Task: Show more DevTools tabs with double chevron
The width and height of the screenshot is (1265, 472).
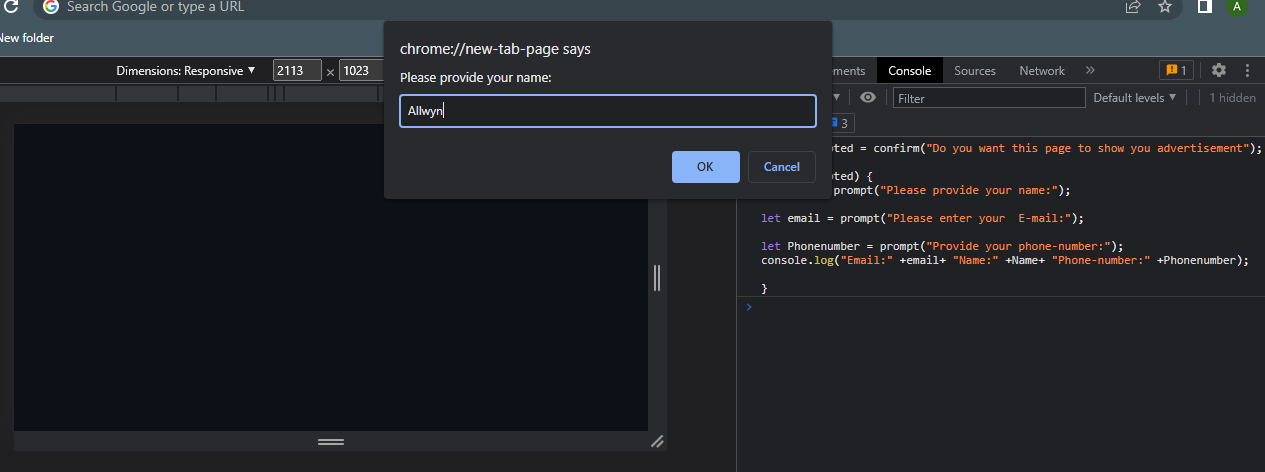Action: (1090, 70)
